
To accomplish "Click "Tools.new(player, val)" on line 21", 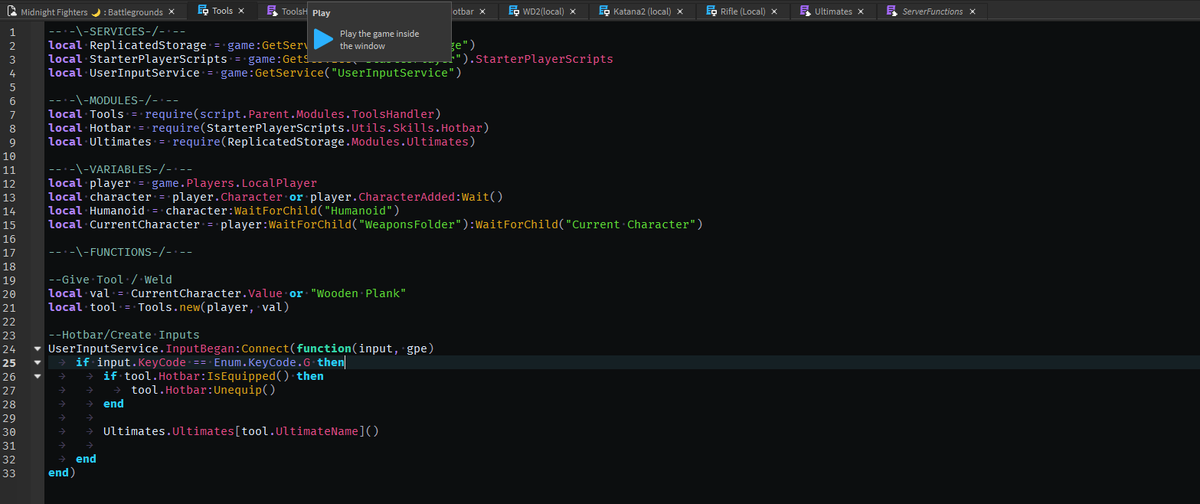I will tap(213, 308).
